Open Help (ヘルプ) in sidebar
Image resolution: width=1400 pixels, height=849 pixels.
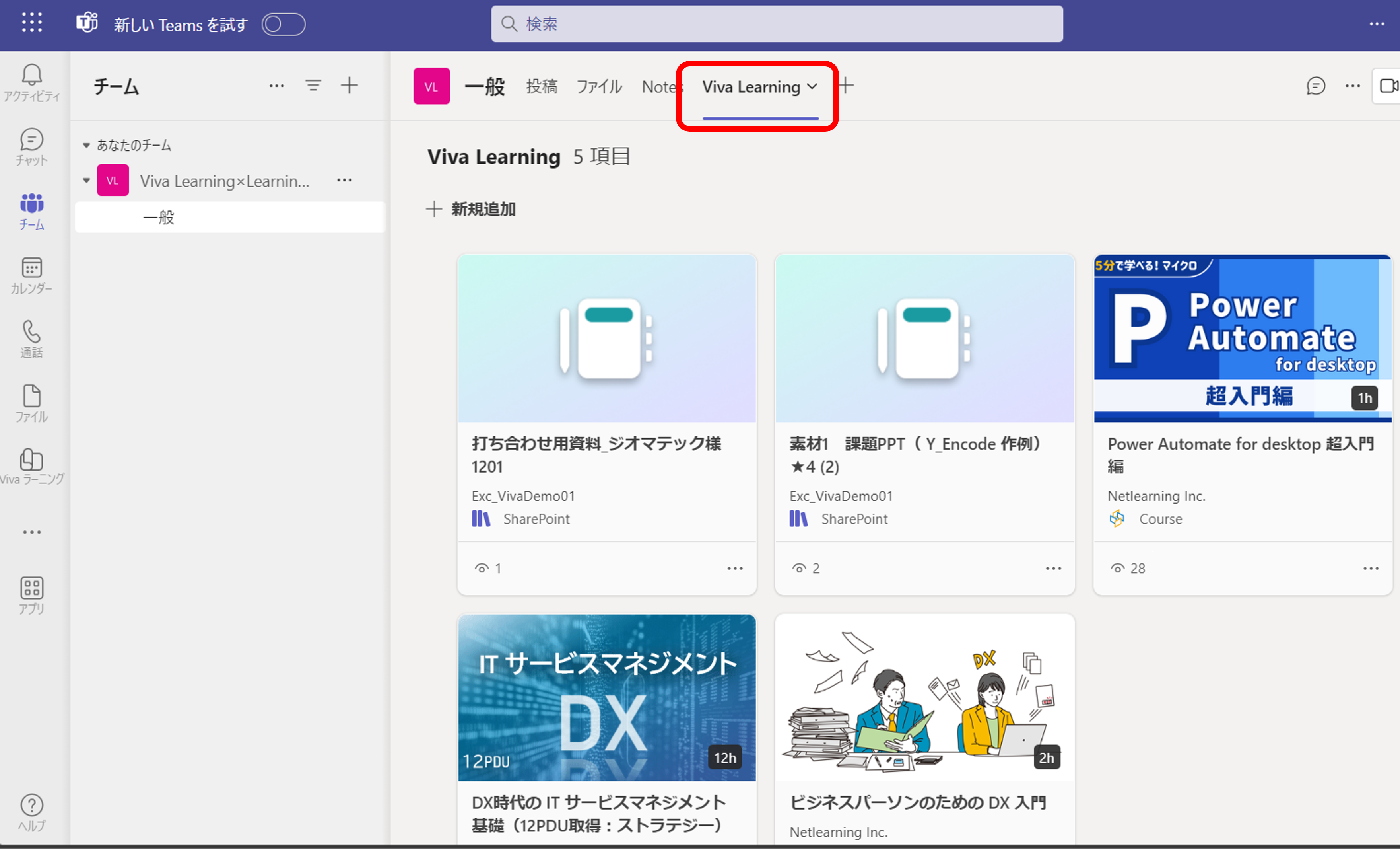pos(32,813)
